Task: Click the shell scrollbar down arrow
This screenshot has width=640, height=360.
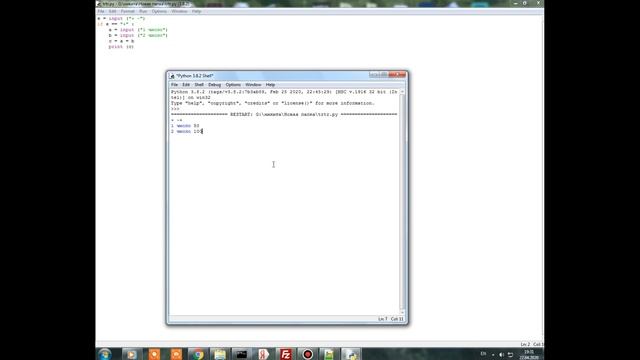Action: (402, 312)
